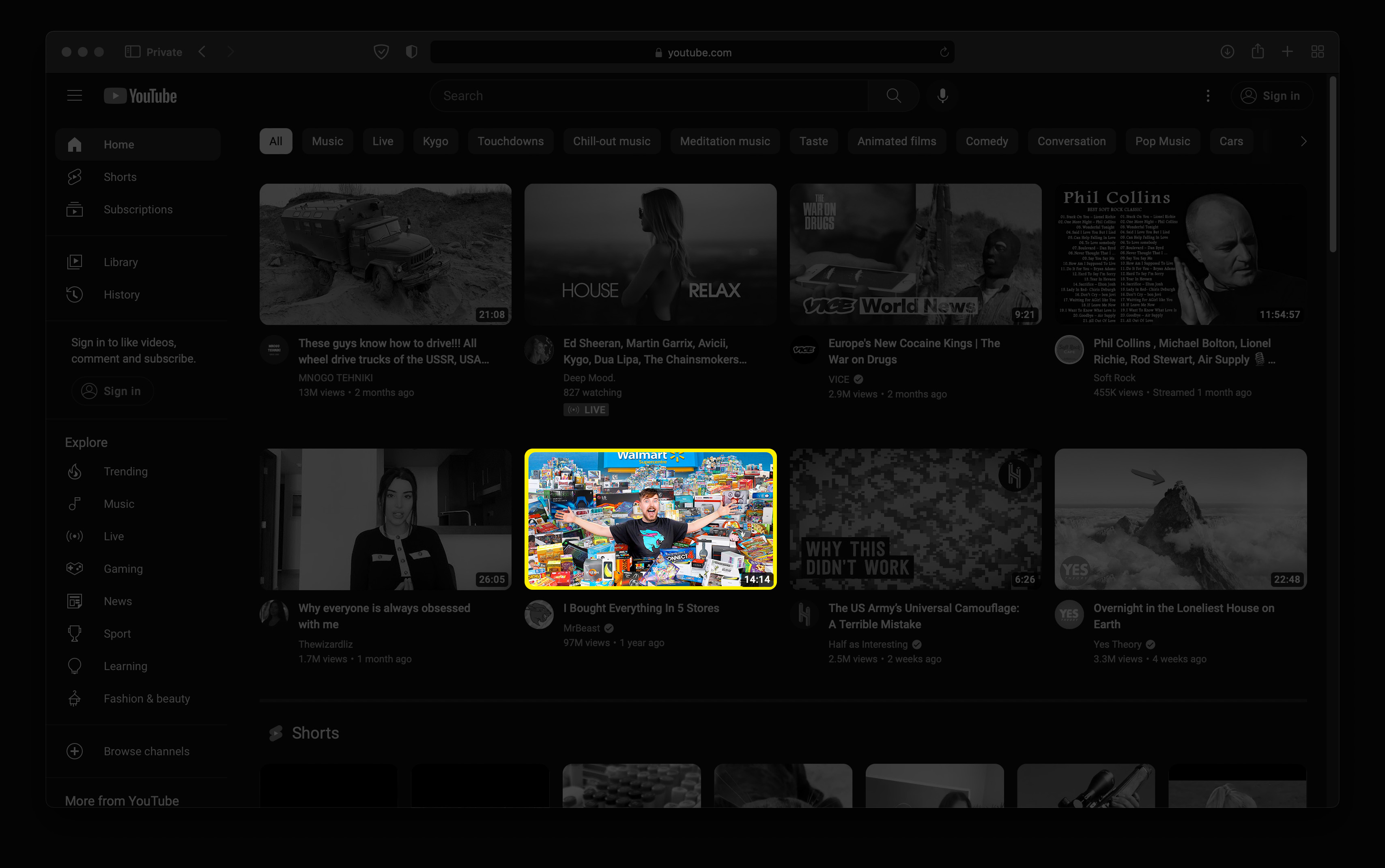Screen dimensions: 1385x868
Task: Click the privacy shield icon in toolbar
Action: pos(411,52)
